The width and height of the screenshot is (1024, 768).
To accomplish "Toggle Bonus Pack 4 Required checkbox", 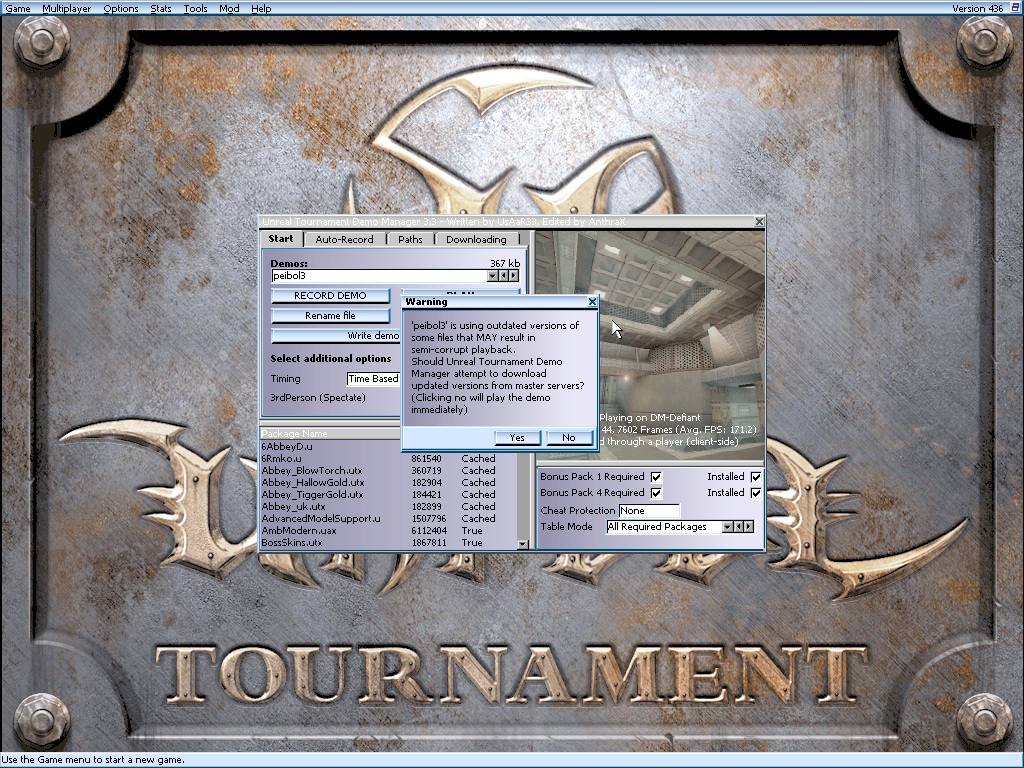I will click(656, 493).
